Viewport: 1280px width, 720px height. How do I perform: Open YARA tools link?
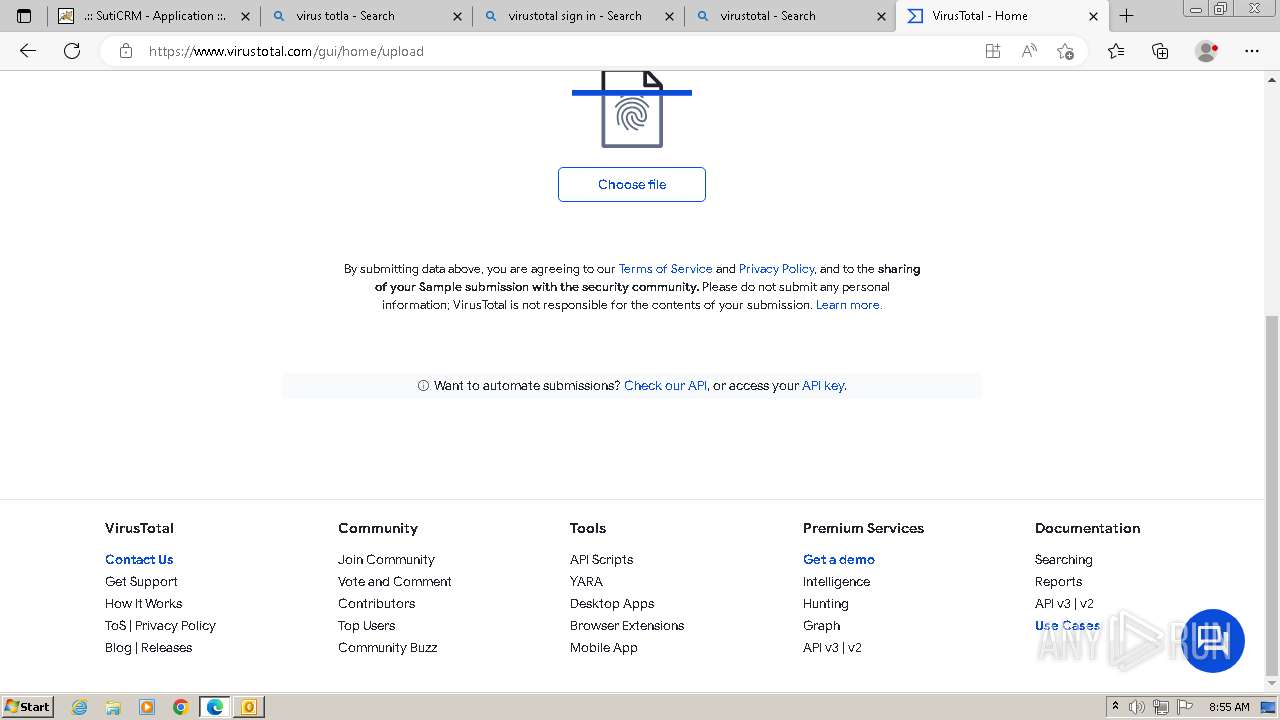(x=586, y=581)
